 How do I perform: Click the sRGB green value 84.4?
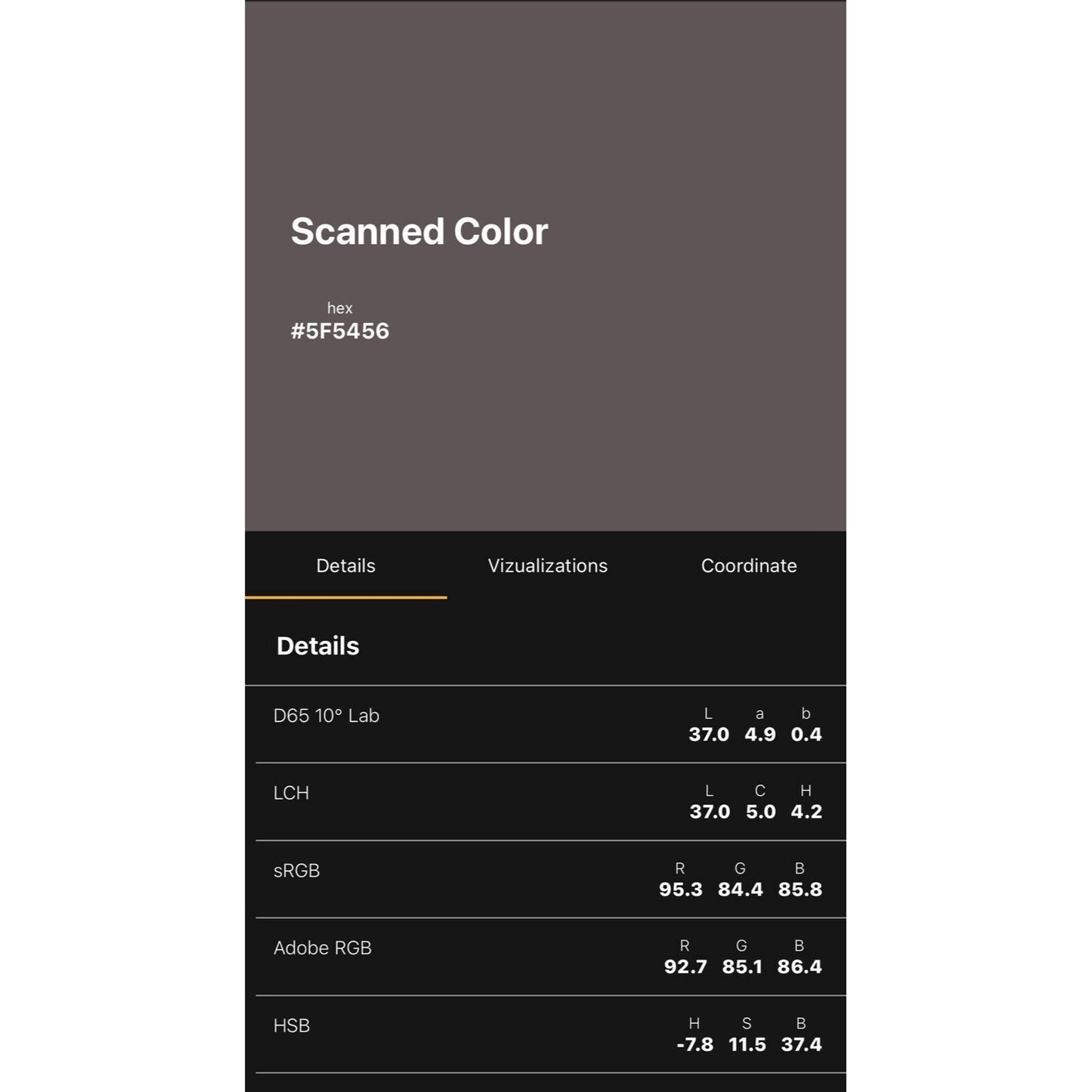(x=741, y=889)
